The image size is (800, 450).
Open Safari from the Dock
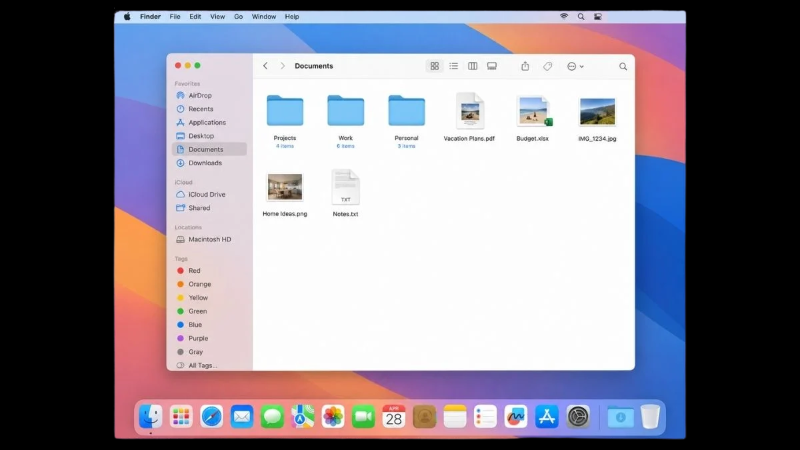pos(212,417)
